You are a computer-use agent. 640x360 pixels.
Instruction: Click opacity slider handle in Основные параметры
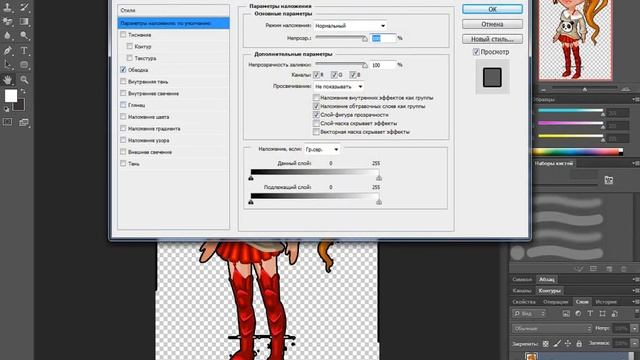pyautogui.click(x=365, y=39)
